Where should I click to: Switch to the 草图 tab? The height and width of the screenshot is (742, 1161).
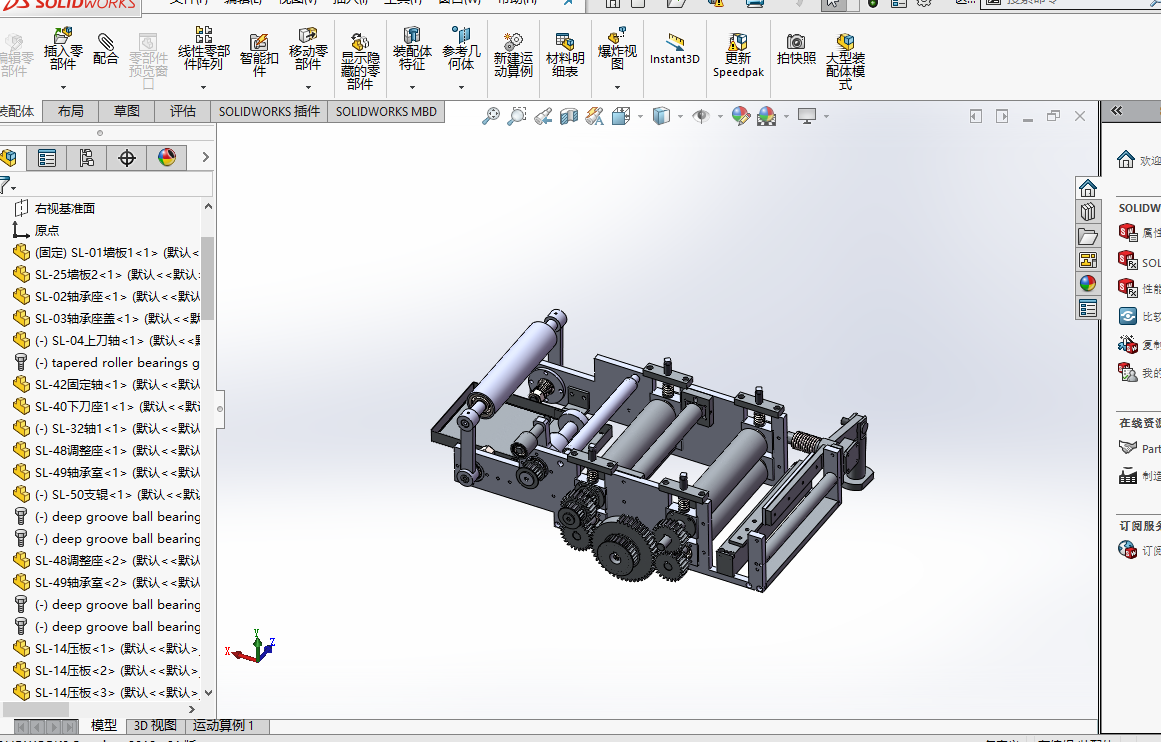point(127,111)
